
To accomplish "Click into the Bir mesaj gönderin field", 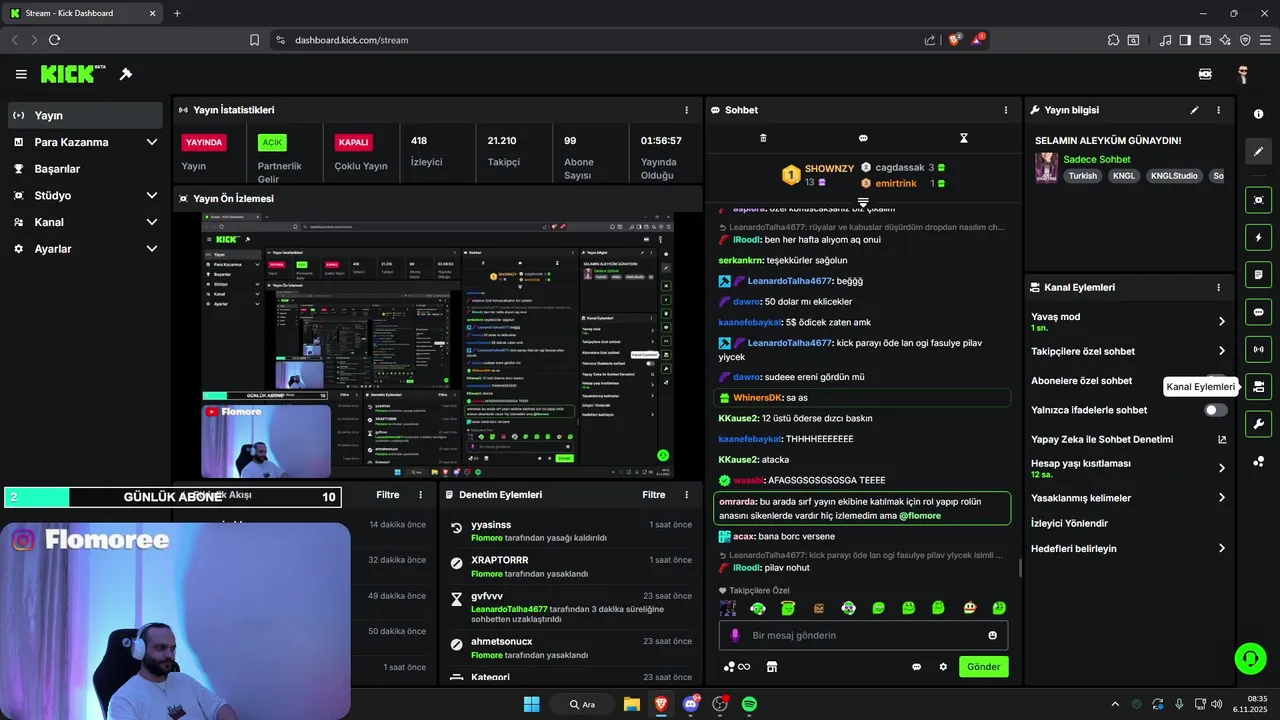I will (x=863, y=635).
